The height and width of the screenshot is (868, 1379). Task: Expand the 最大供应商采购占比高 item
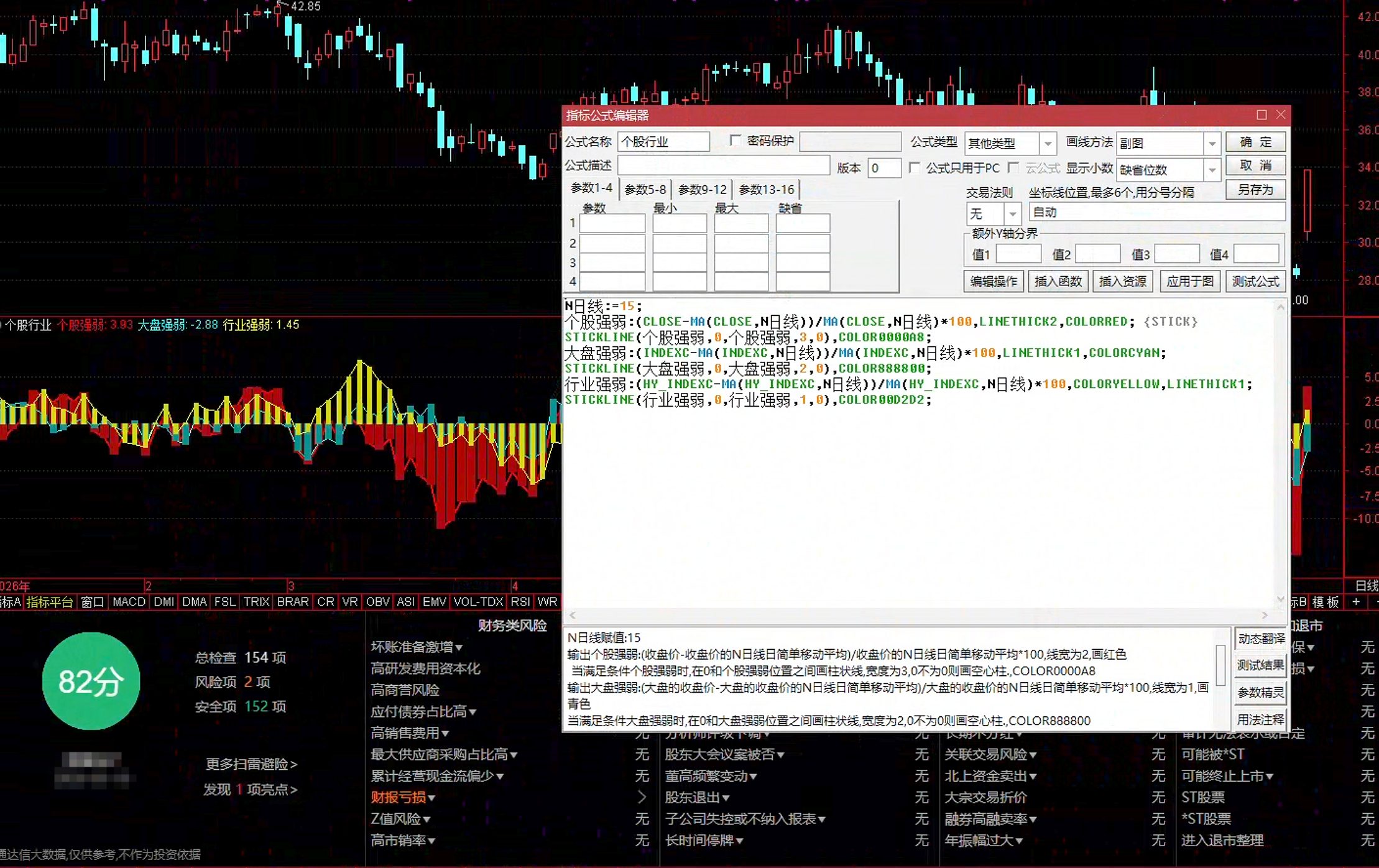coord(444,755)
